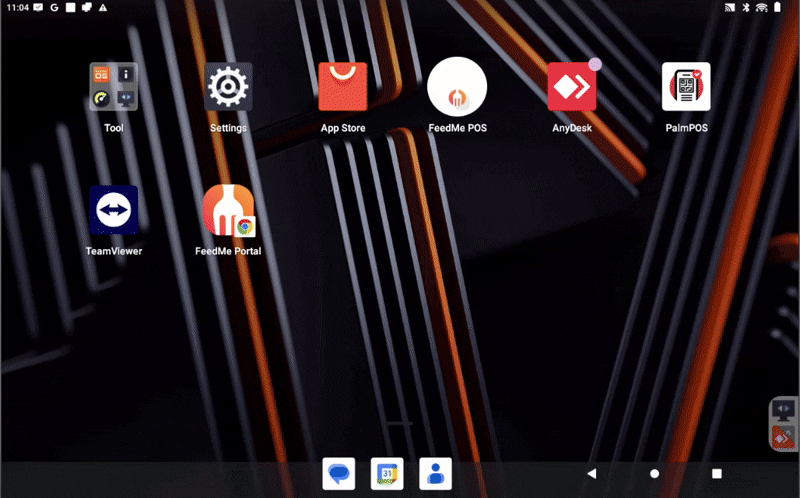Screen dimensions: 800x498
Task: Open the PalmPOS app
Action: pyautogui.click(x=686, y=87)
